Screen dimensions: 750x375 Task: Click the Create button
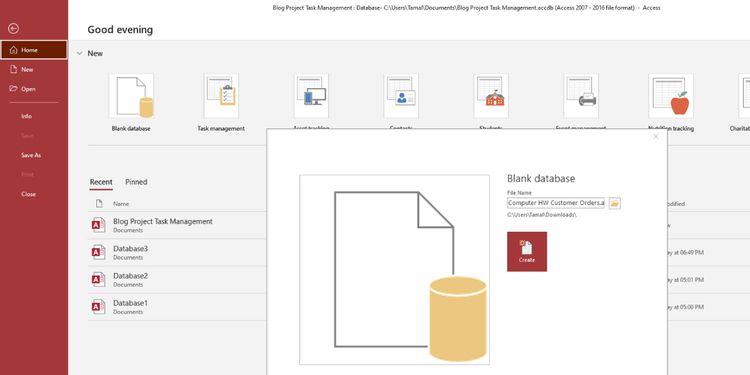coord(527,252)
